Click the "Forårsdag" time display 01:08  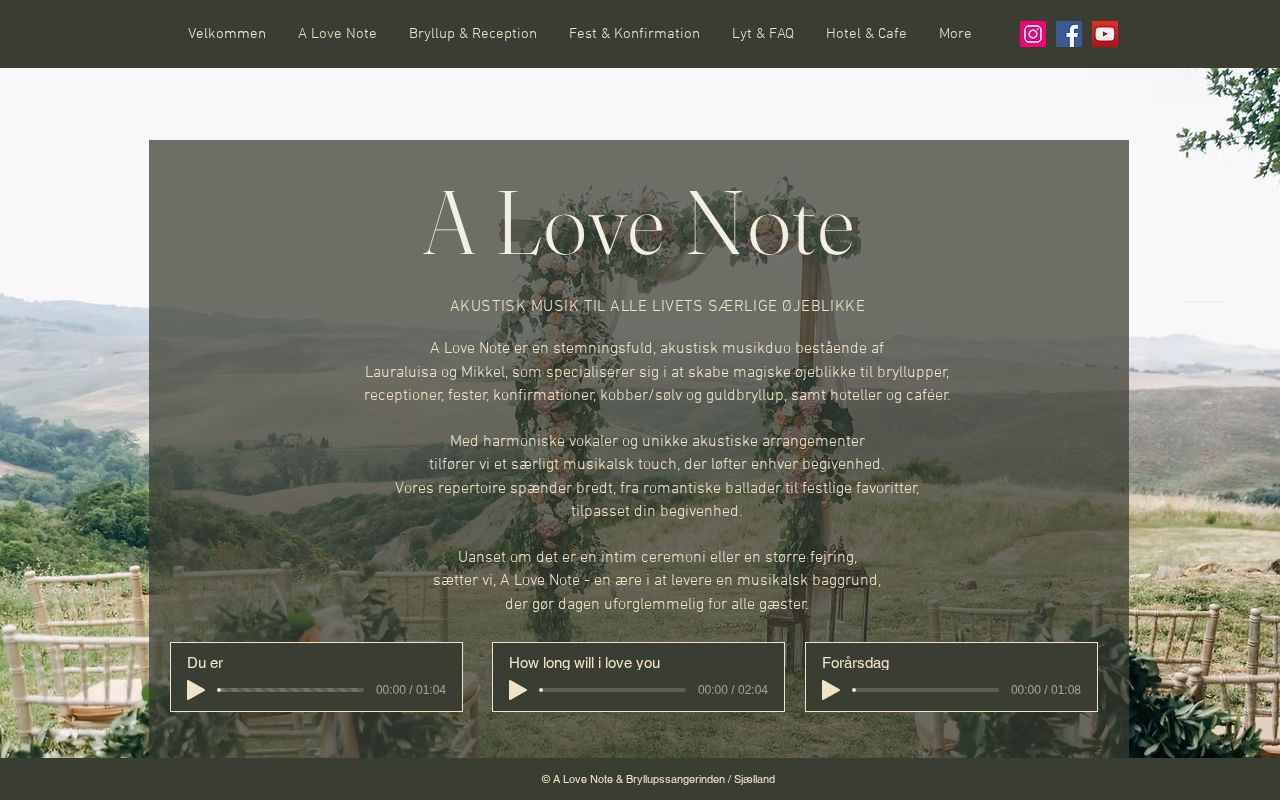coord(1066,690)
